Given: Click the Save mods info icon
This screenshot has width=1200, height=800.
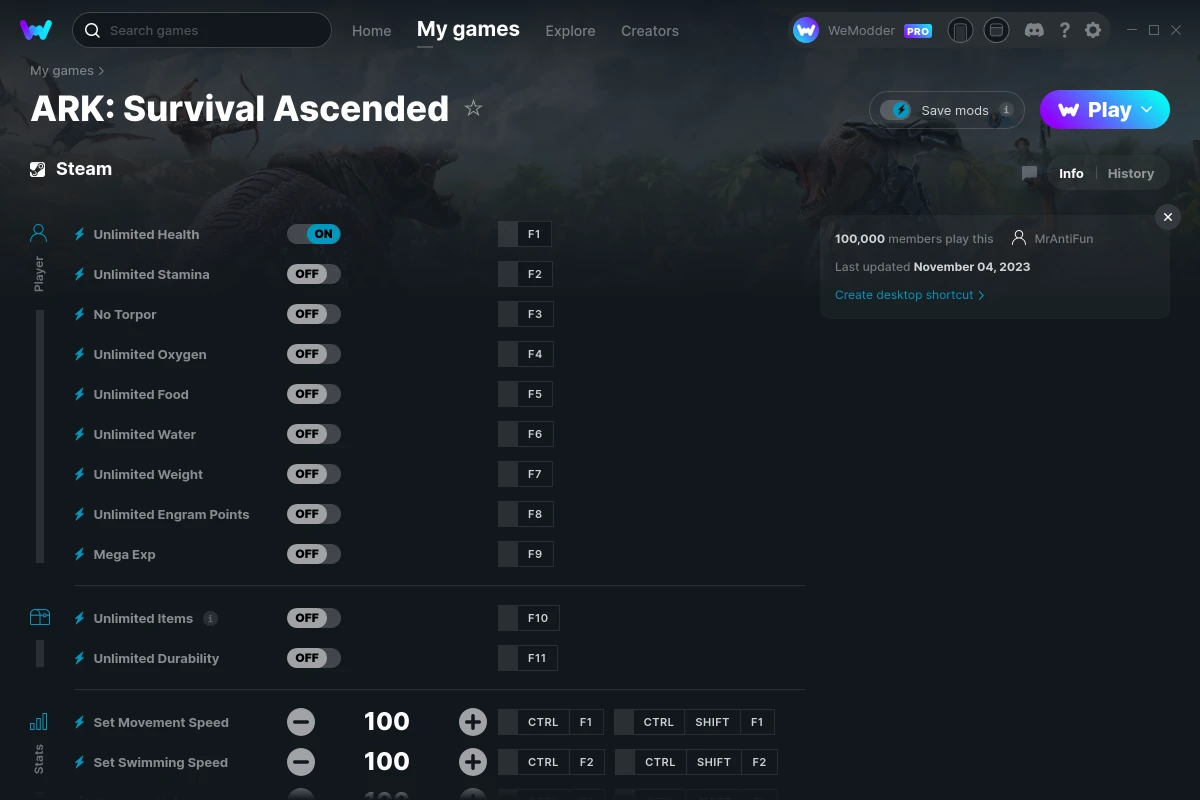Looking at the screenshot, I should click(1006, 110).
